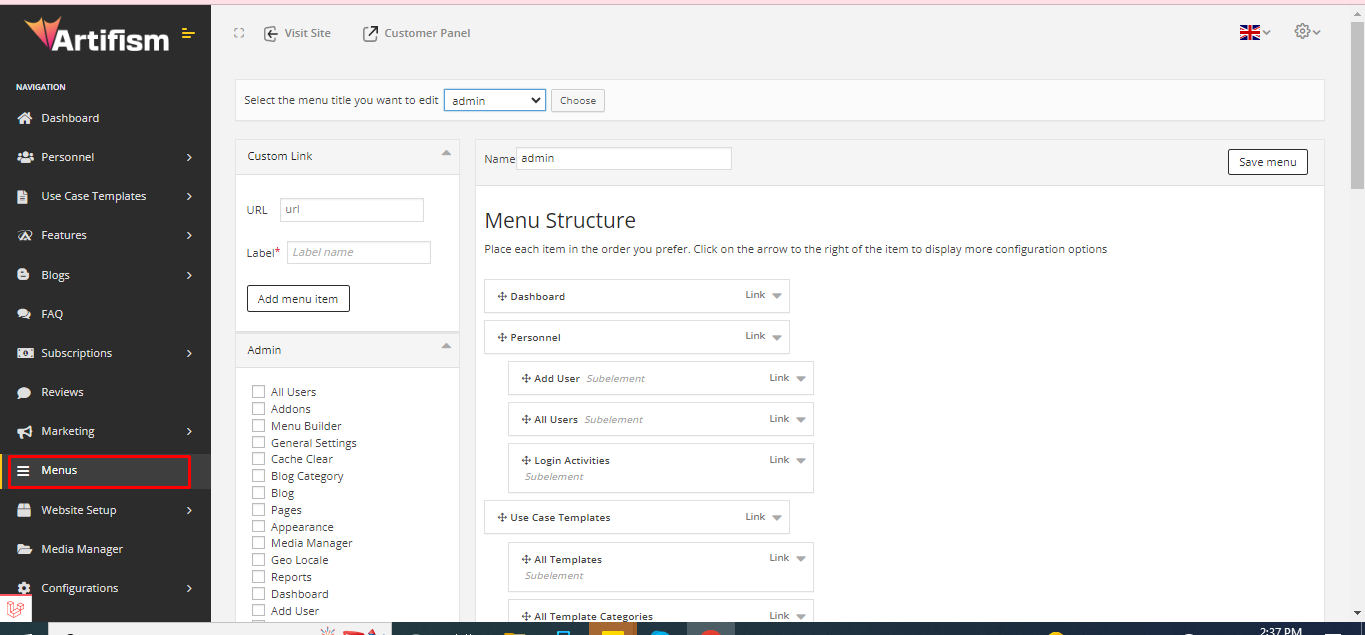Select Media Manager in sidebar
This screenshot has width=1365, height=635.
pyautogui.click(x=82, y=549)
